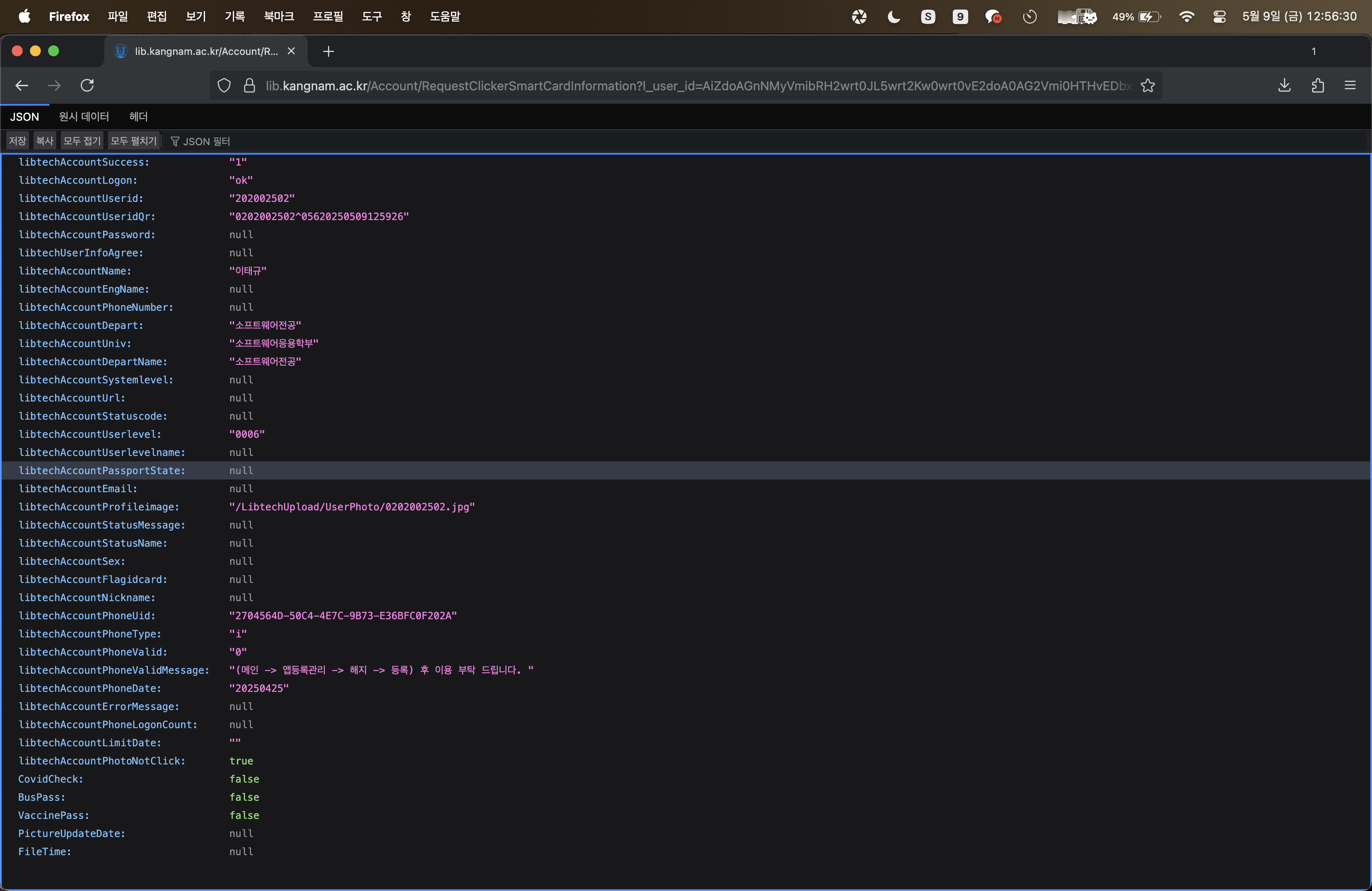Open the tracking protection shield icon

coord(224,86)
